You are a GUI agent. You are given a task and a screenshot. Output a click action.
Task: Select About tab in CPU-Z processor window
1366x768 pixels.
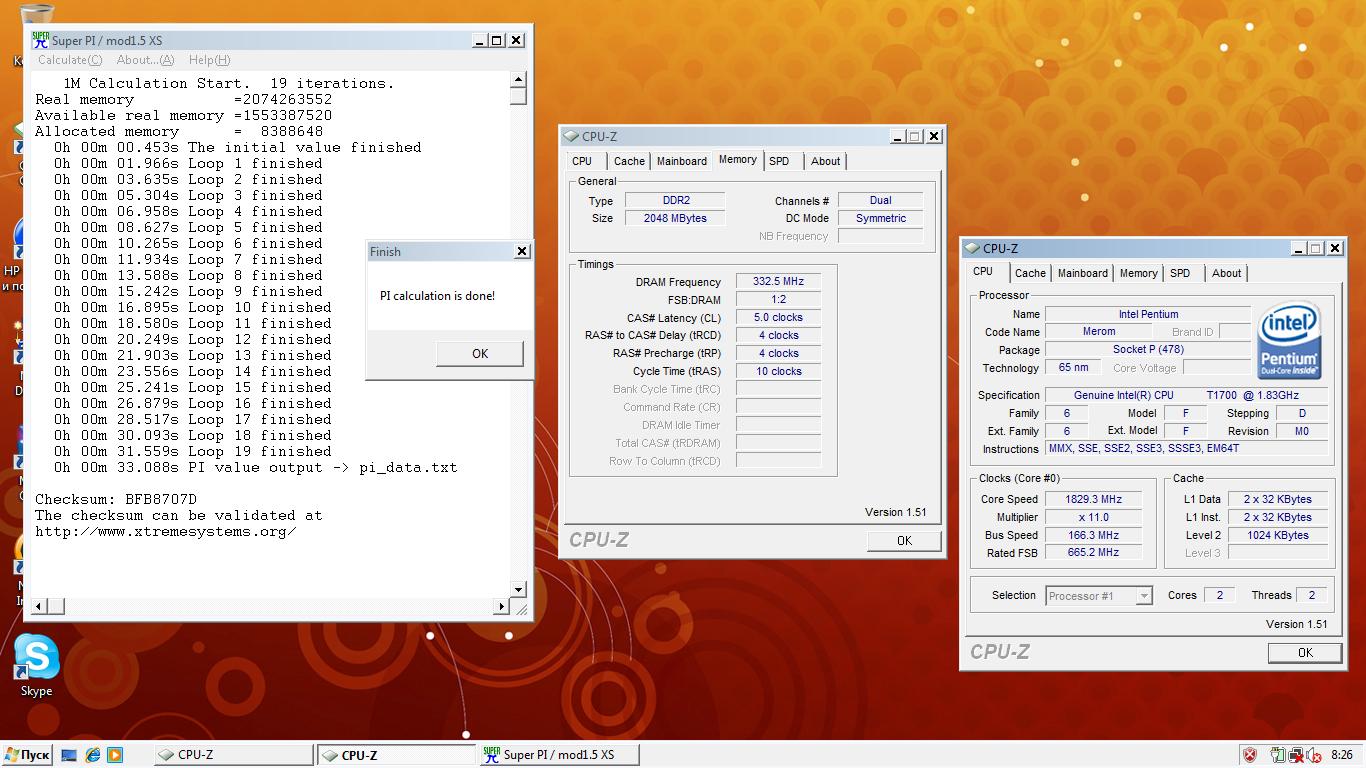click(x=1227, y=273)
